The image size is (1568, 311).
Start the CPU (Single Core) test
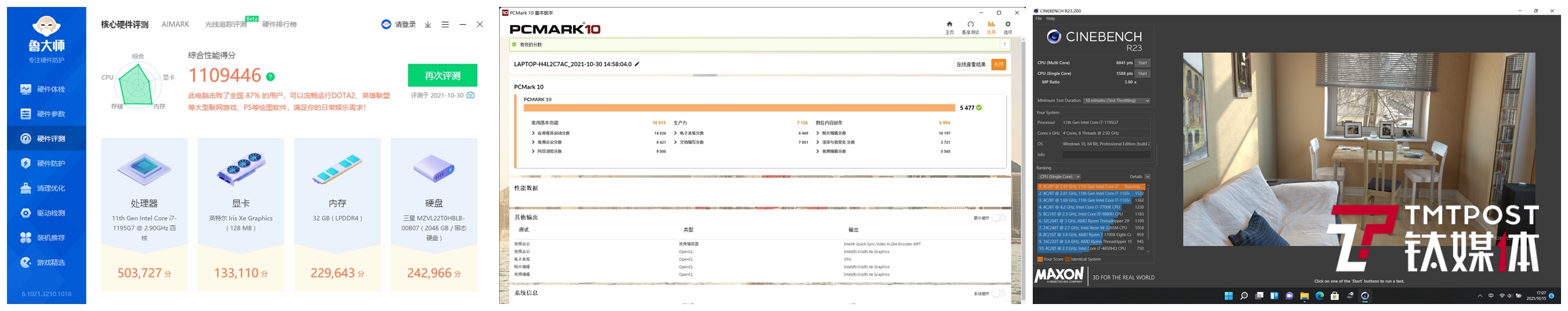click(1142, 74)
